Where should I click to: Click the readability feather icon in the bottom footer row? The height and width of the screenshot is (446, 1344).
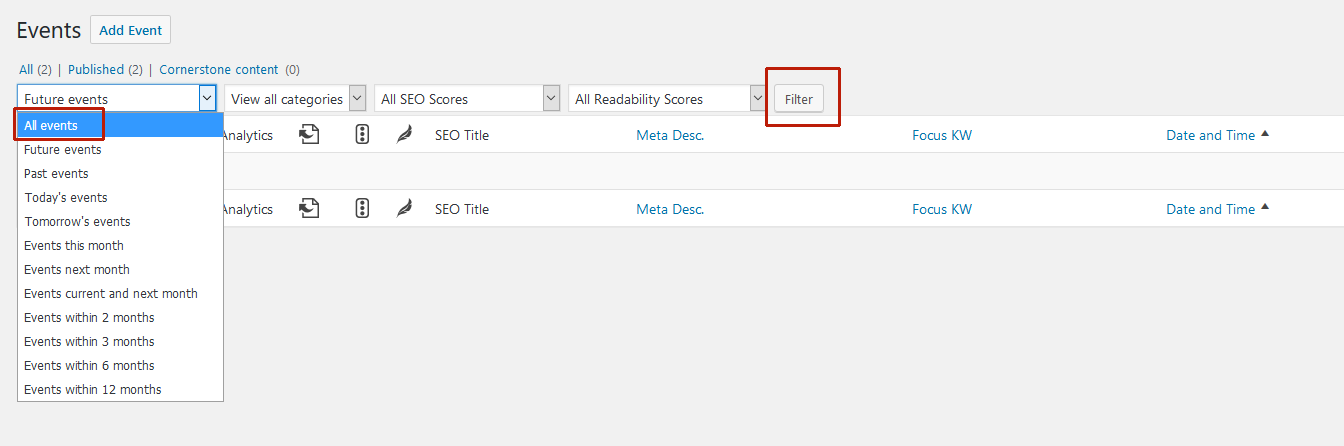404,209
